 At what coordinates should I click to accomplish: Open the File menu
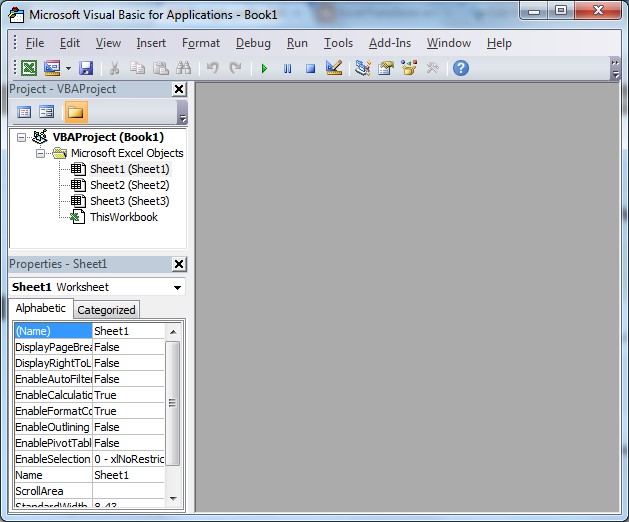coord(35,43)
